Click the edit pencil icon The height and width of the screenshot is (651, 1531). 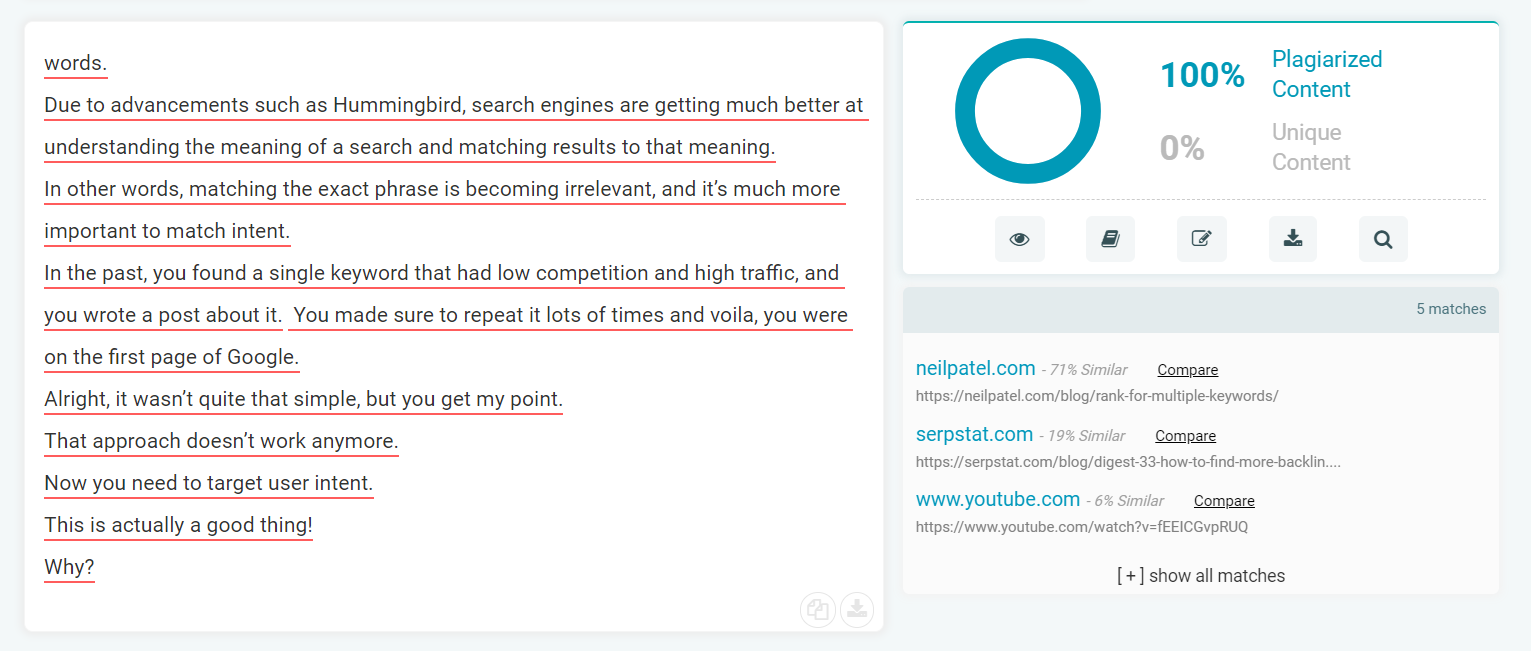[1202, 239]
